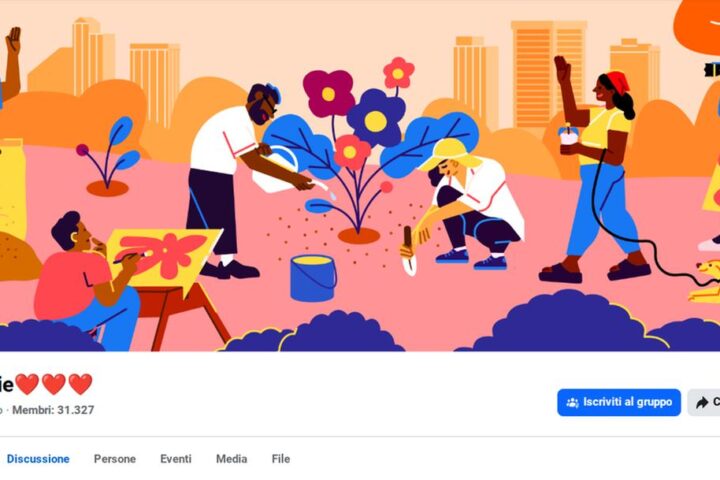Click the first red heart emoji in title
The width and height of the screenshot is (720, 480).
(x=27, y=384)
